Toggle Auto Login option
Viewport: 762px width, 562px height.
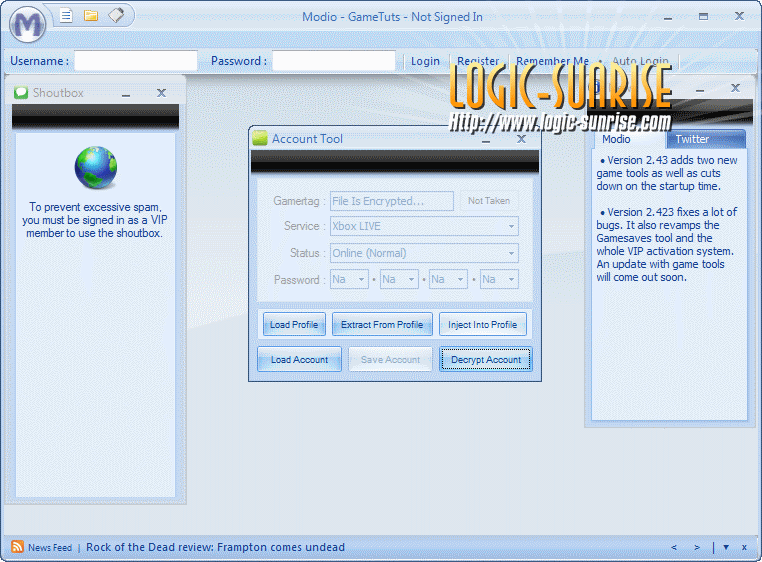(x=641, y=61)
